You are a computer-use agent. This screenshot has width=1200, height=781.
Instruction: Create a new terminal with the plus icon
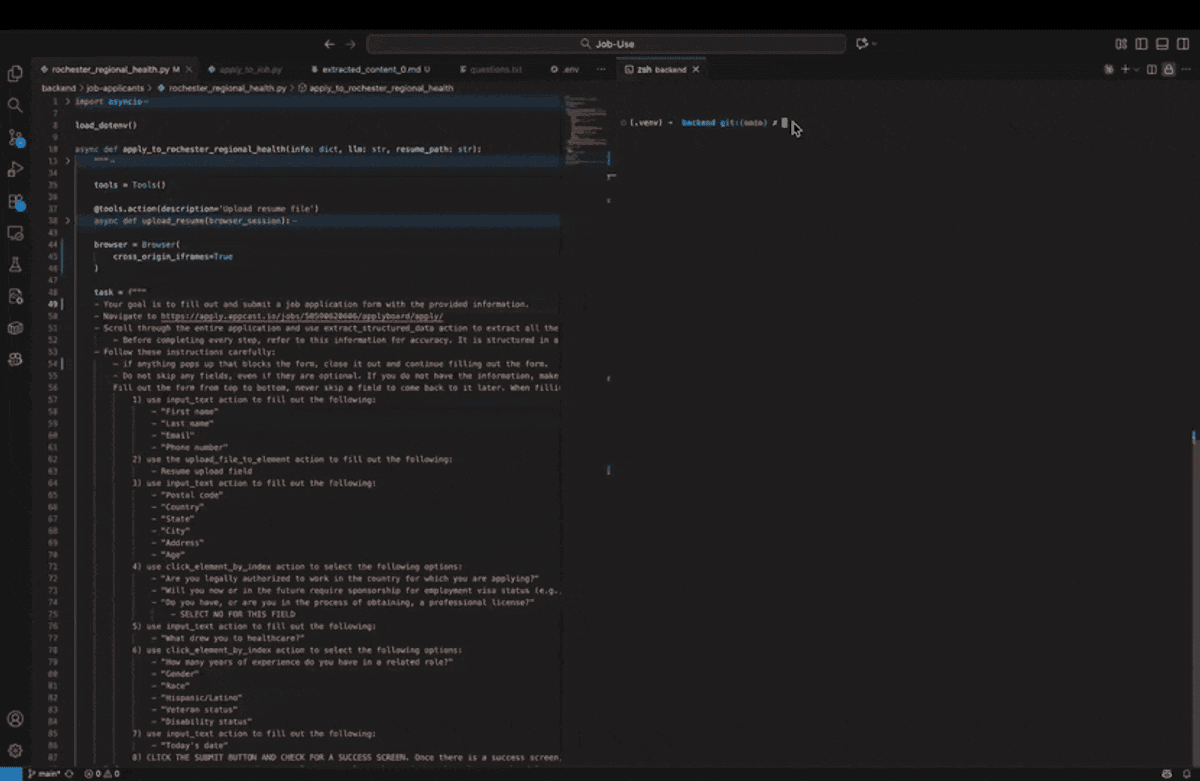(x=1125, y=69)
